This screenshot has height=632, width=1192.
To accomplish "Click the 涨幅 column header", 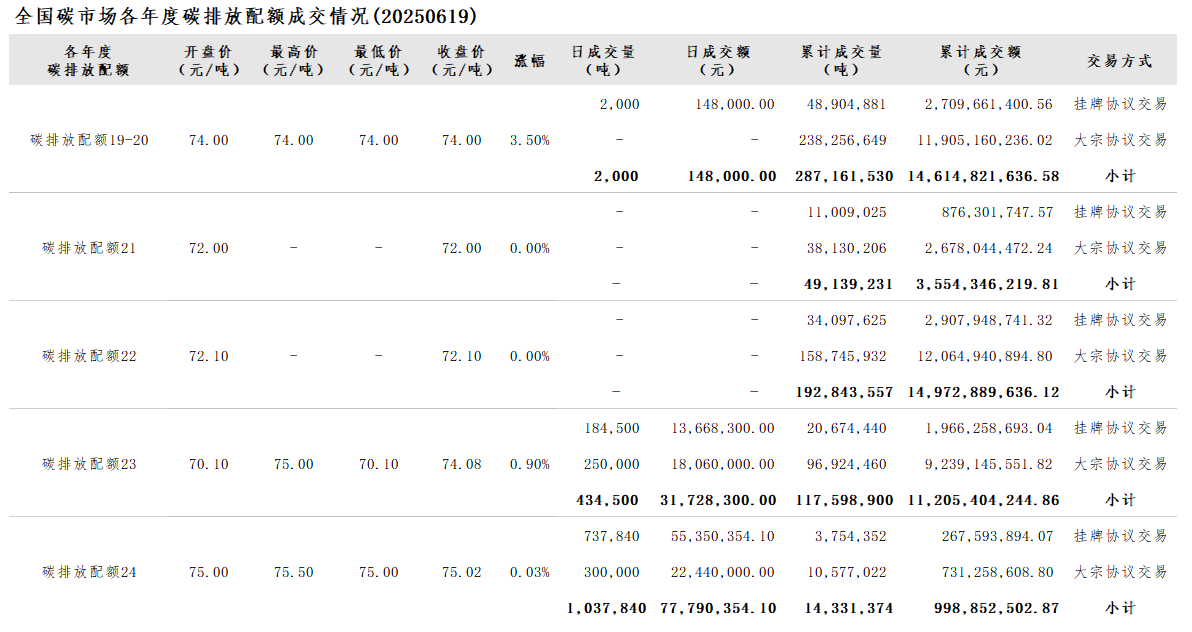I will click(529, 60).
